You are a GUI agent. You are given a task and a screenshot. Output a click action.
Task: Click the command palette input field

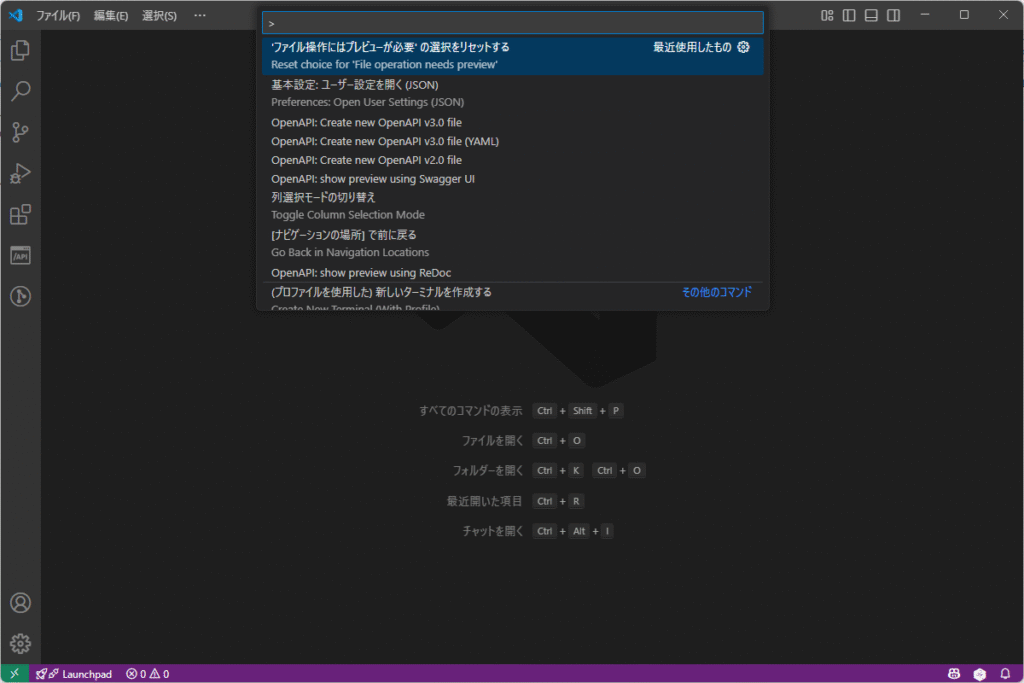[513, 23]
